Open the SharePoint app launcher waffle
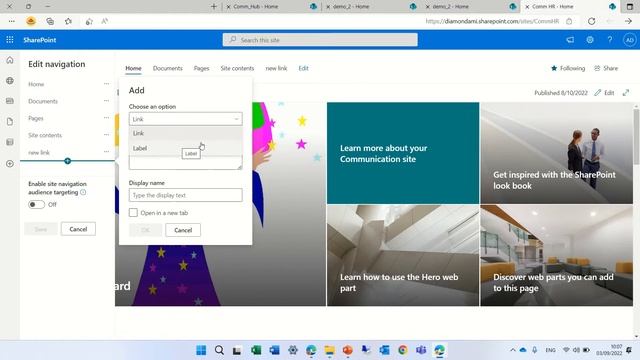This screenshot has height=360, width=640. (10, 40)
